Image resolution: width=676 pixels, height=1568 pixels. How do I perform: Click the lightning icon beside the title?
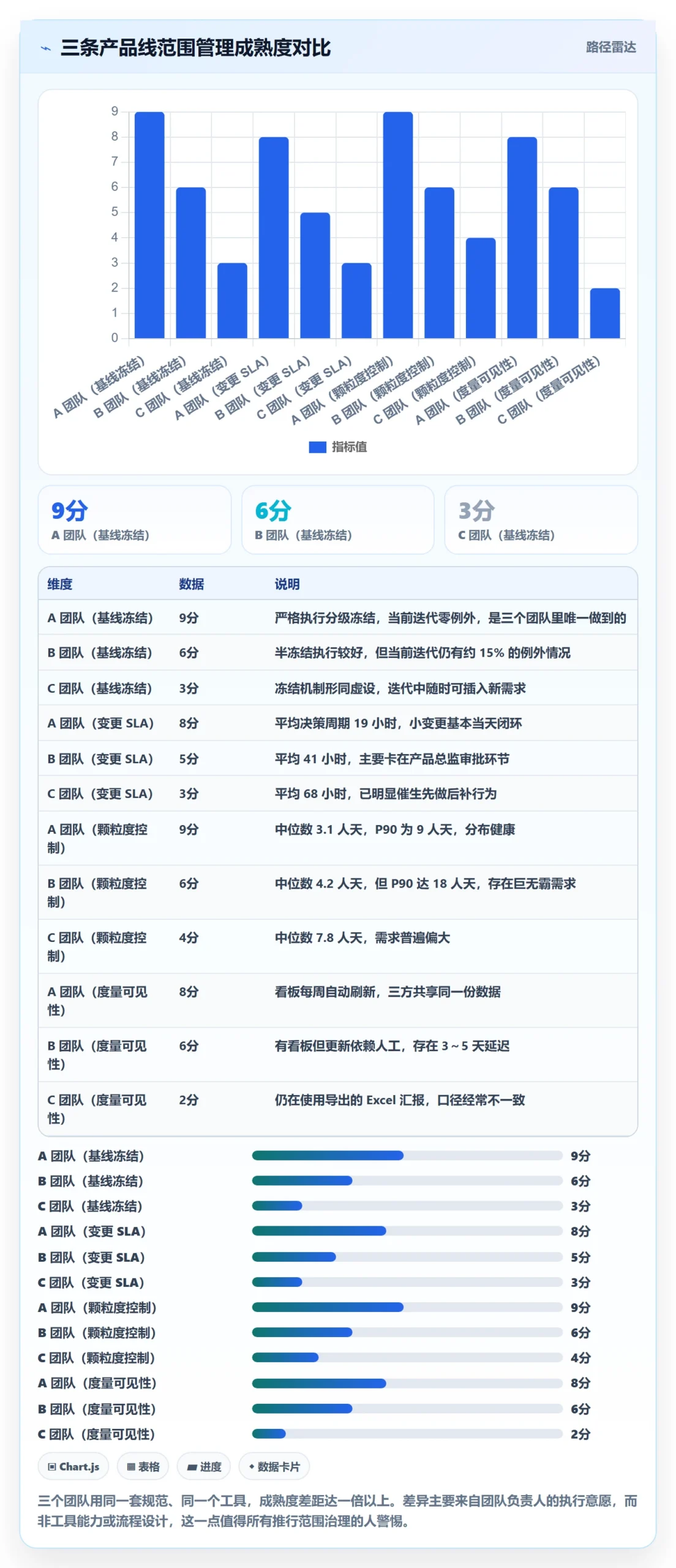[46, 48]
